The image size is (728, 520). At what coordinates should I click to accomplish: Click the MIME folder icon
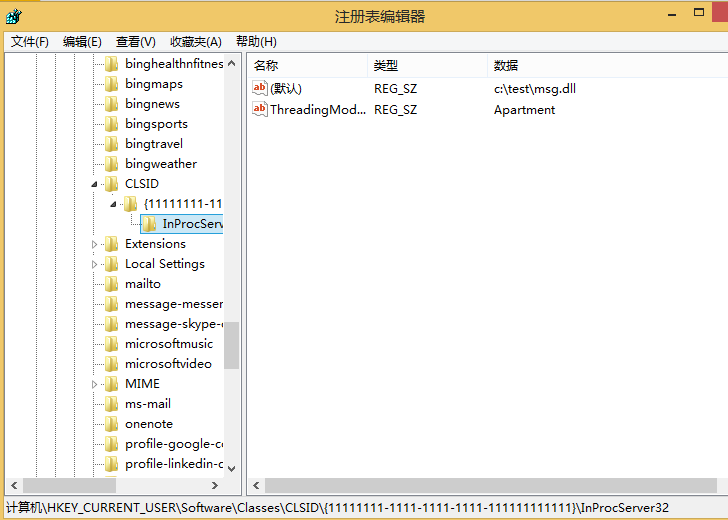[111, 384]
